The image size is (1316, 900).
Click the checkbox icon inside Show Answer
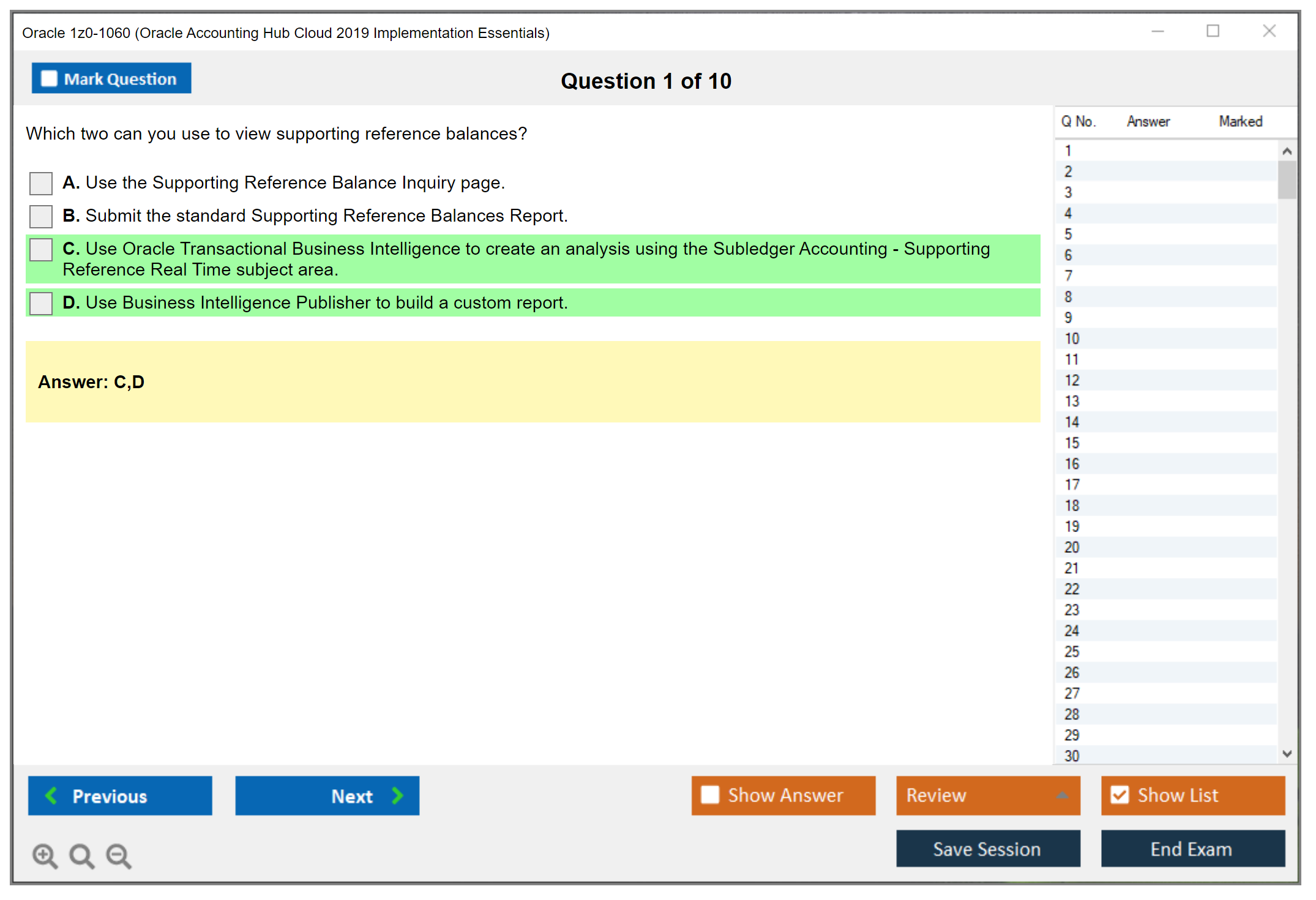coord(710,795)
